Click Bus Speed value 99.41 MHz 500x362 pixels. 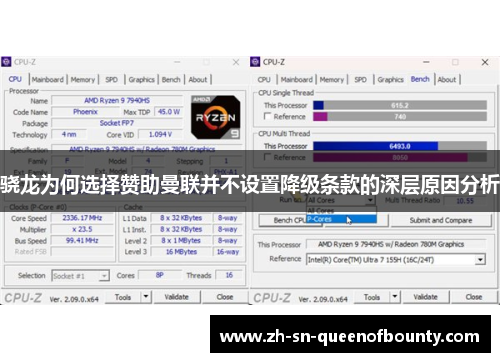coord(82,240)
